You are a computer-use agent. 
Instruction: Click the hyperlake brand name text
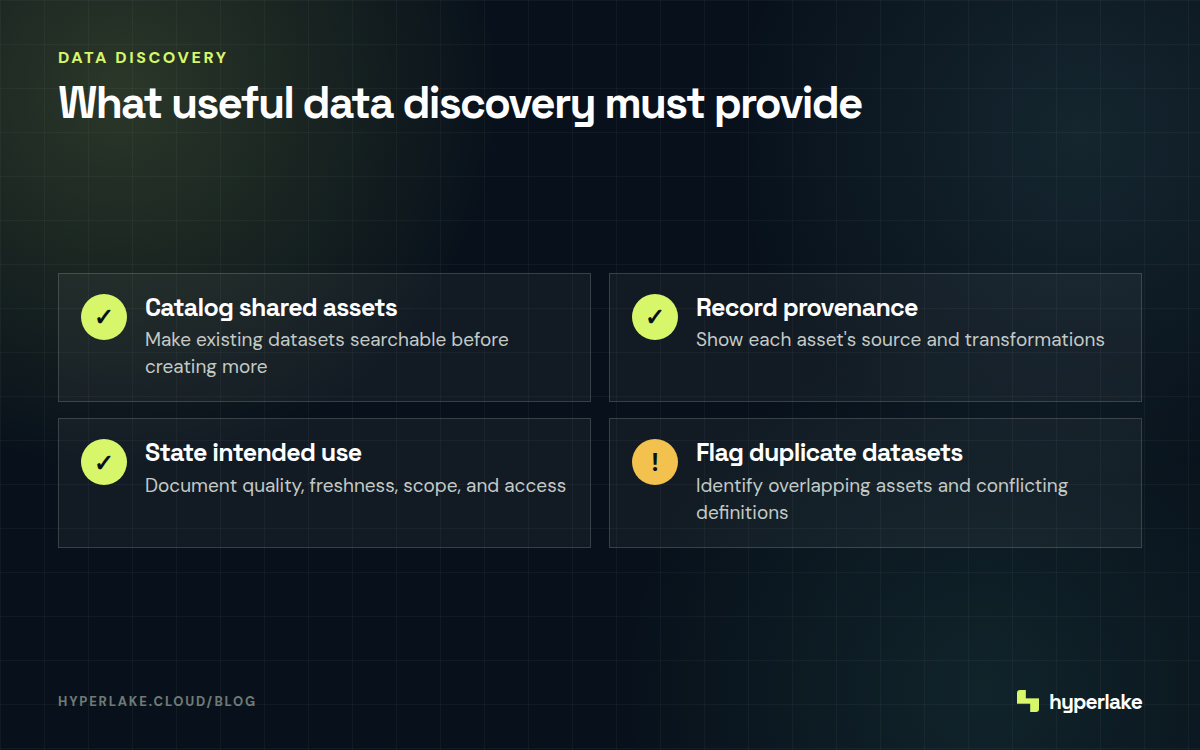tap(1096, 702)
